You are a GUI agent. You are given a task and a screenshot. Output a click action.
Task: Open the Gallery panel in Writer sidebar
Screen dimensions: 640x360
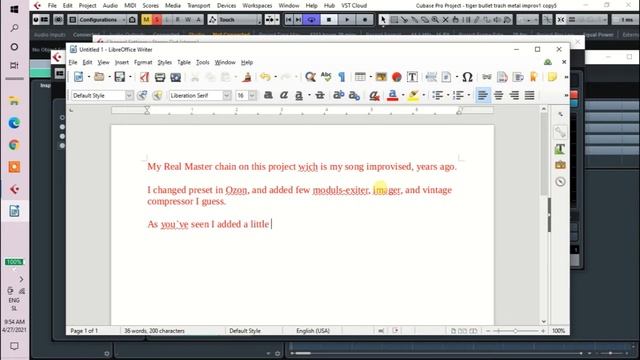[x=560, y=165]
